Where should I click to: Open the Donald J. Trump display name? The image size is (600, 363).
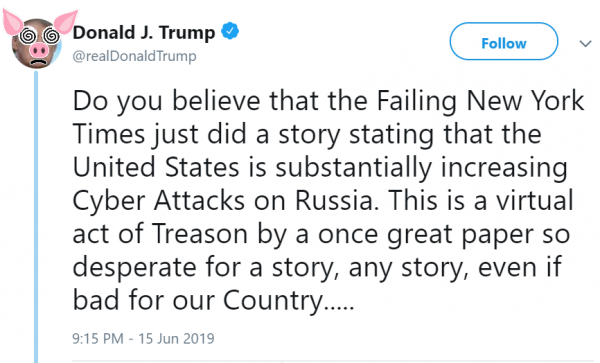pyautogui.click(x=144, y=33)
